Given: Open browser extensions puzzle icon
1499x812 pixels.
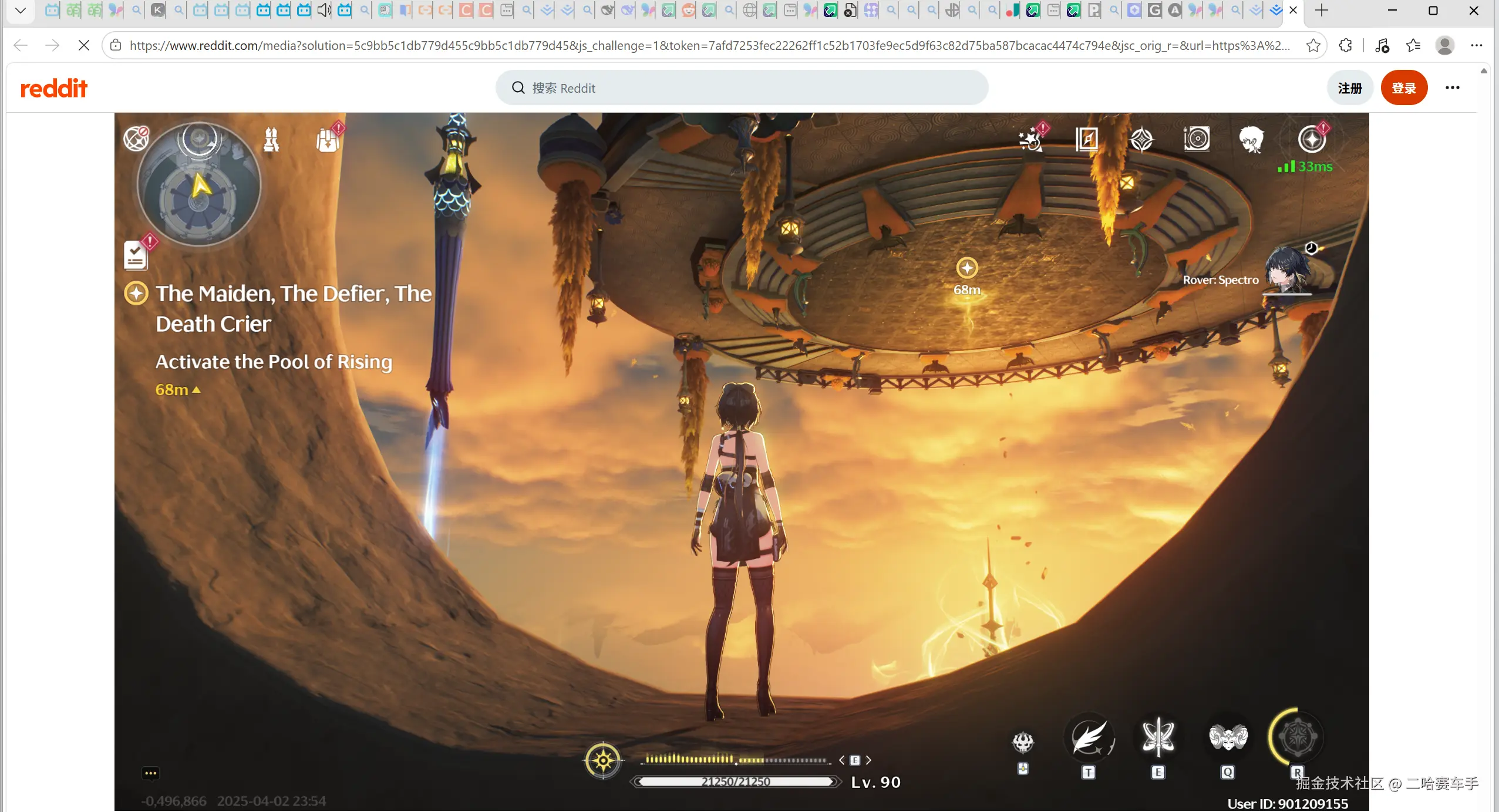Looking at the screenshot, I should point(1345,45).
